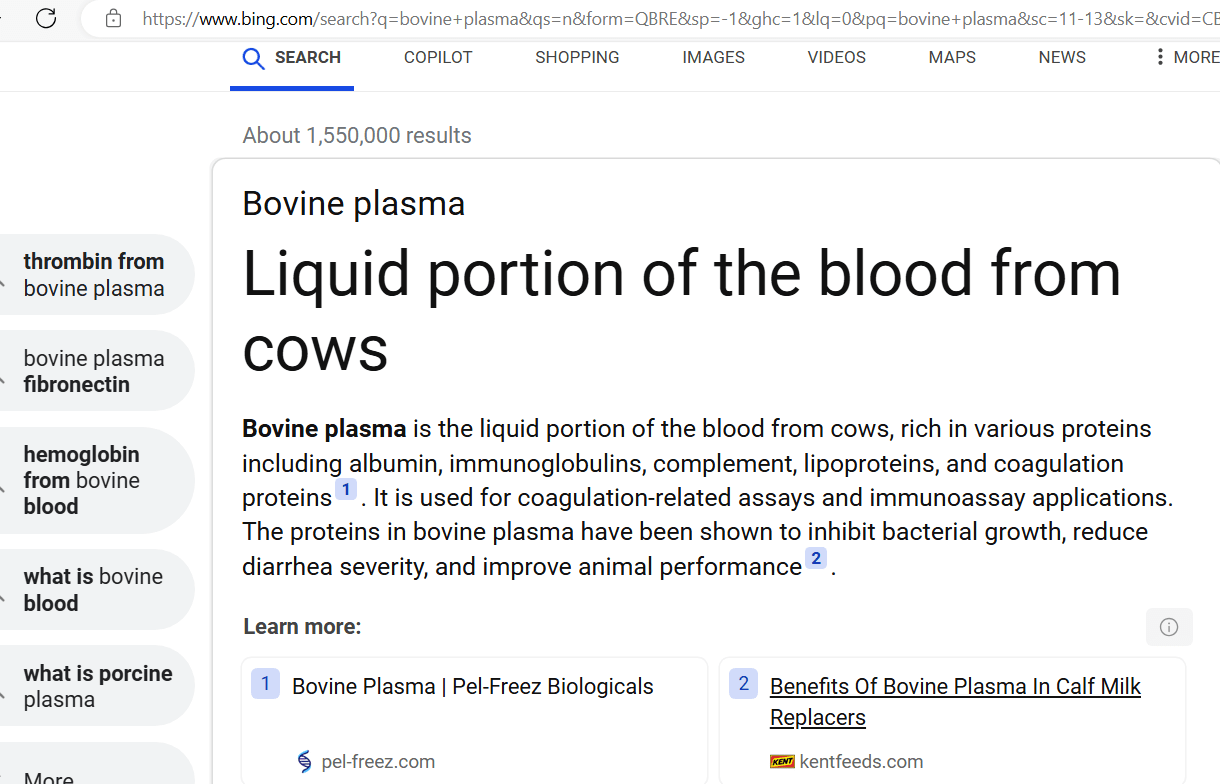The width and height of the screenshot is (1220, 784).
Task: Click the info icon beside Learn more
Action: tap(1169, 627)
